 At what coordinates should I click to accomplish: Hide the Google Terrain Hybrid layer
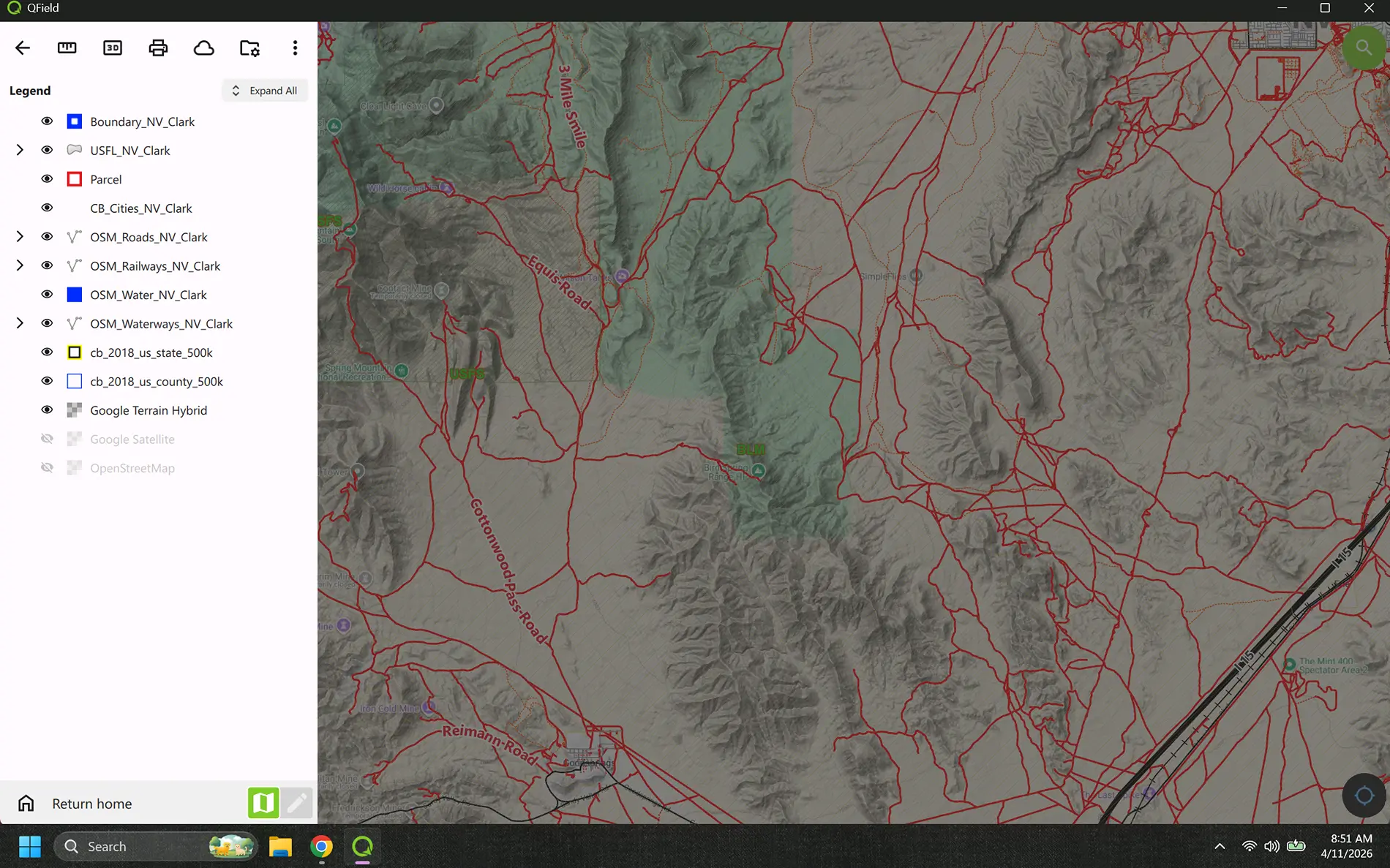(x=47, y=410)
